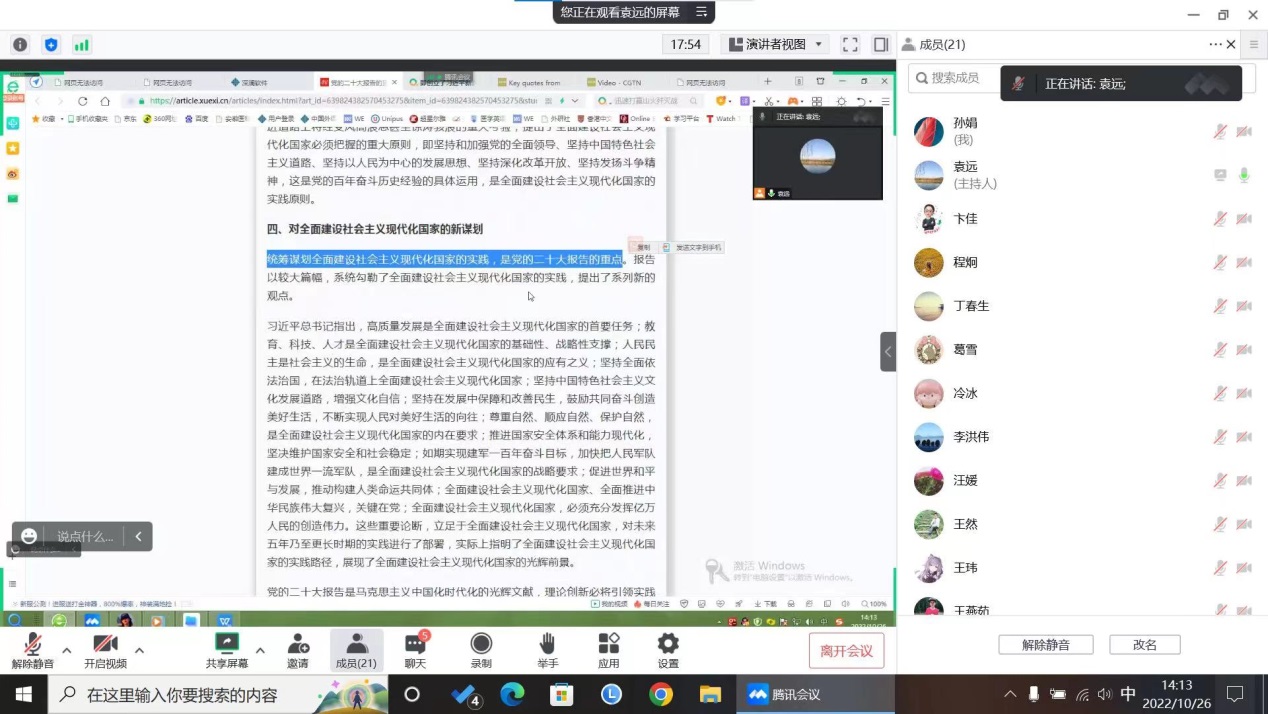
Task: Open the meeting info icon
Action: point(20,45)
